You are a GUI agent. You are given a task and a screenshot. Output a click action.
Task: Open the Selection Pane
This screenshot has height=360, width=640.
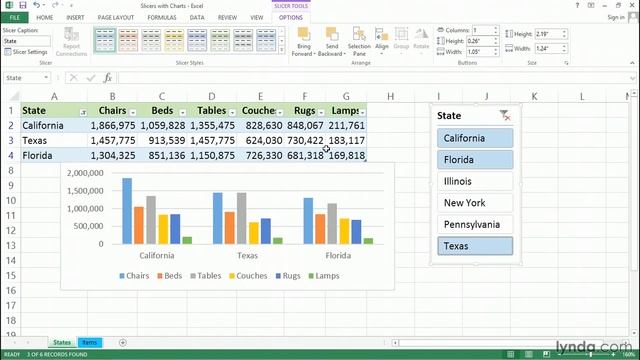point(359,42)
